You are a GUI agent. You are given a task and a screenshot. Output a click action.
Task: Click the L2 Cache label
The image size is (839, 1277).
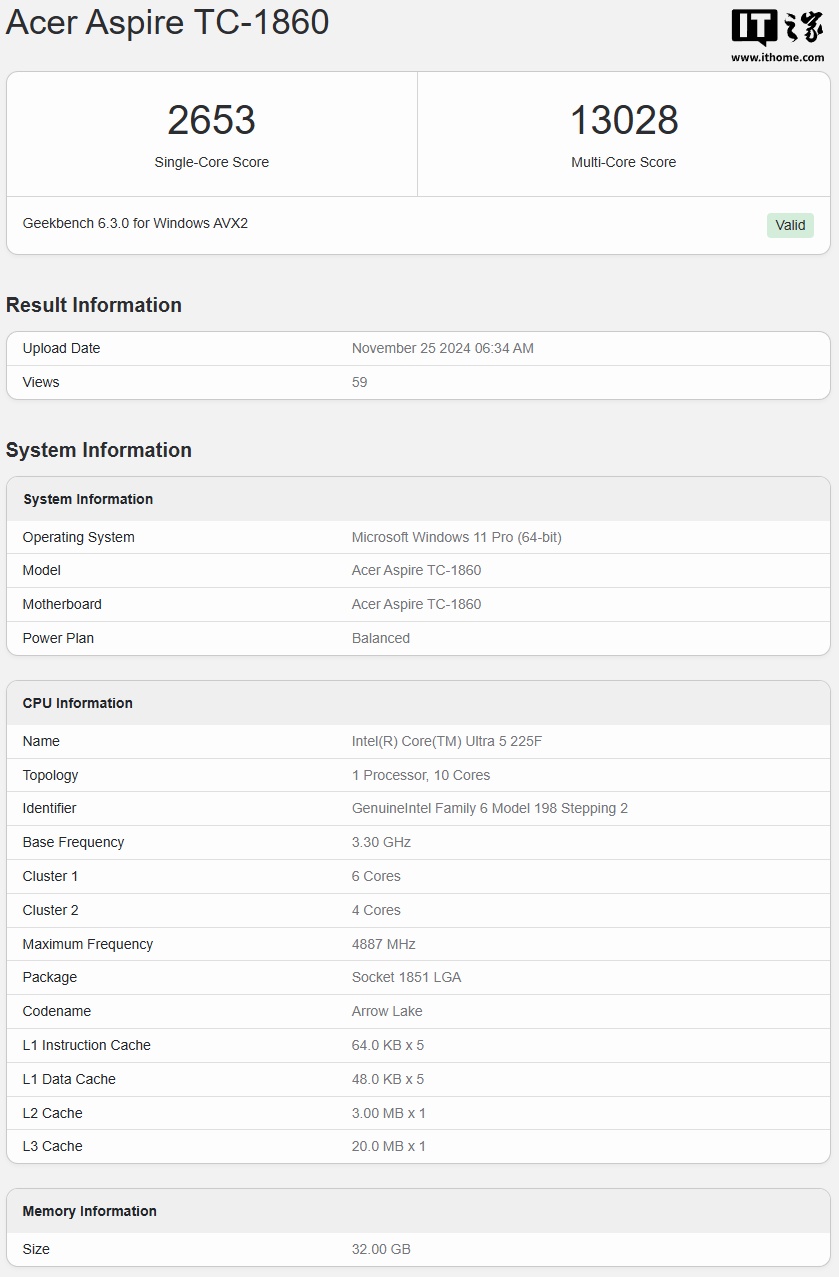53,1113
